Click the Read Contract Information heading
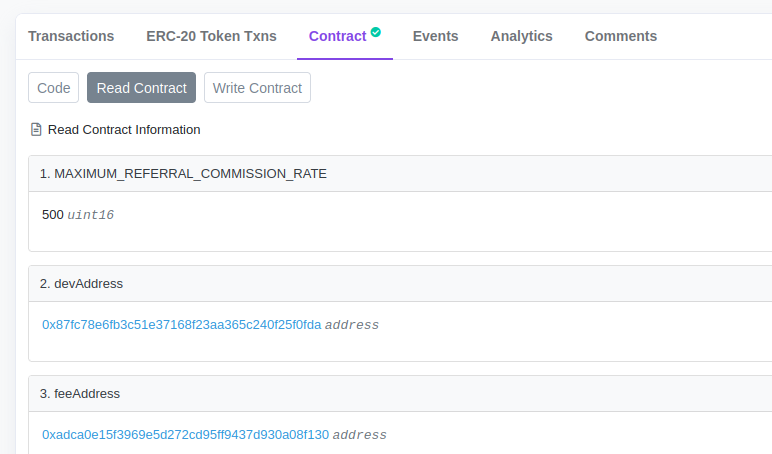 [x=124, y=130]
